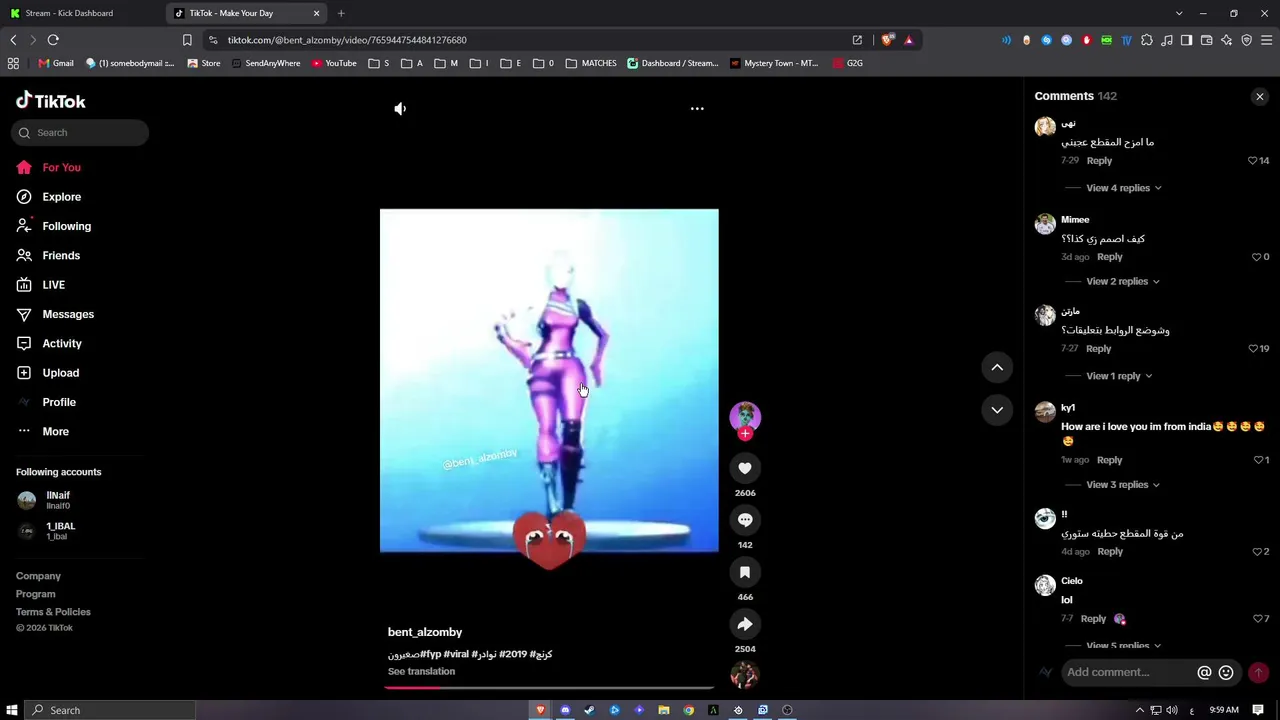Expand View 3 replies under ky1
This screenshot has width=1280, height=720.
click(1123, 485)
